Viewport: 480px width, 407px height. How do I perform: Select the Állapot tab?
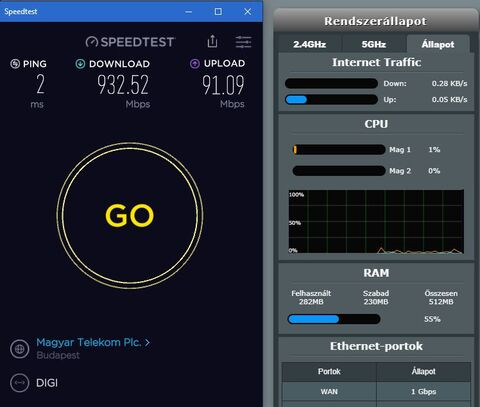point(438,44)
